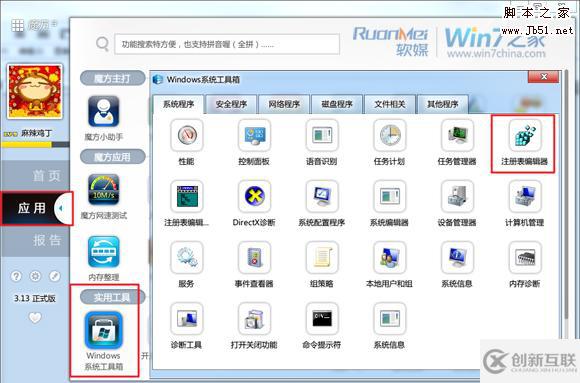Image resolution: width=580 pixels, height=383 pixels.
Task: Click the heart icon below version
Action: pos(35,318)
